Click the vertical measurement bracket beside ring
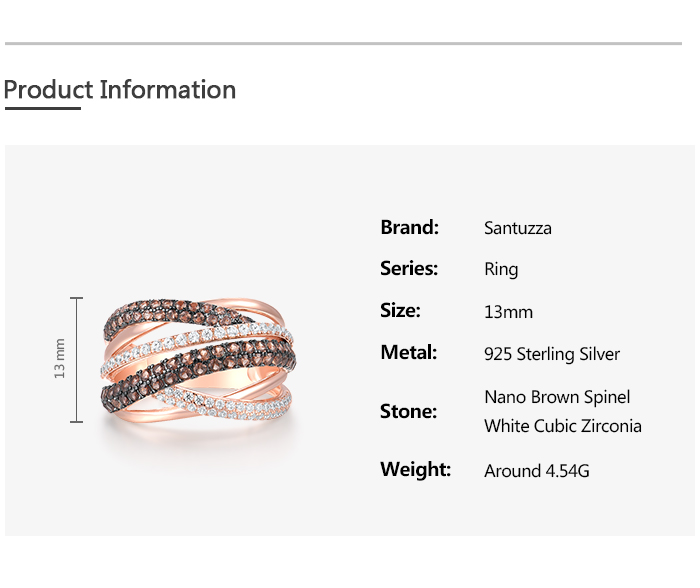The image size is (700, 588). coord(77,359)
